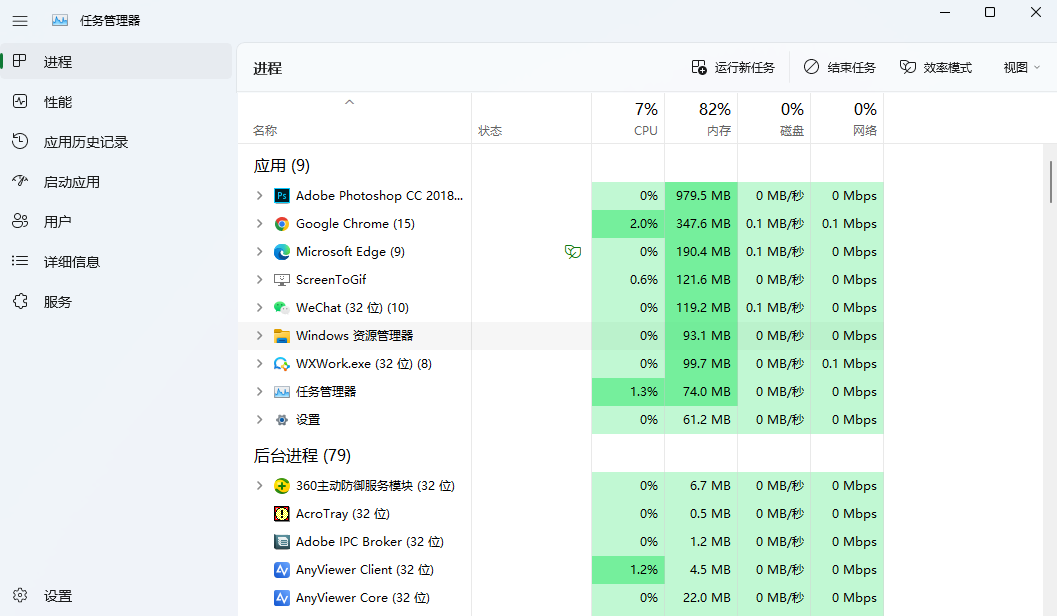1057x616 pixels.
Task: Click the AnyViewer Client icon
Action: [282, 570]
